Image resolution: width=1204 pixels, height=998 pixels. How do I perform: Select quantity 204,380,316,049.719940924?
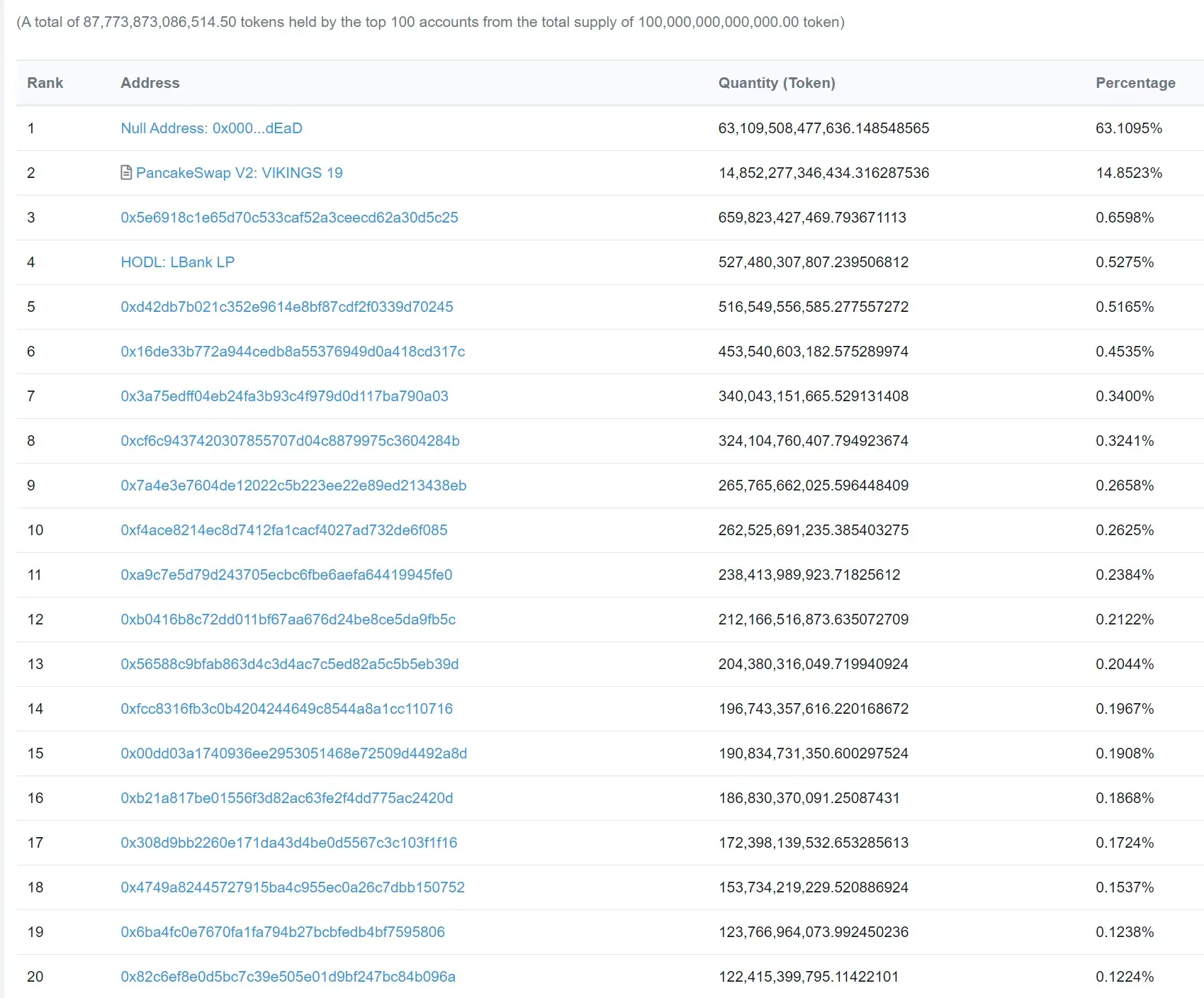(814, 664)
